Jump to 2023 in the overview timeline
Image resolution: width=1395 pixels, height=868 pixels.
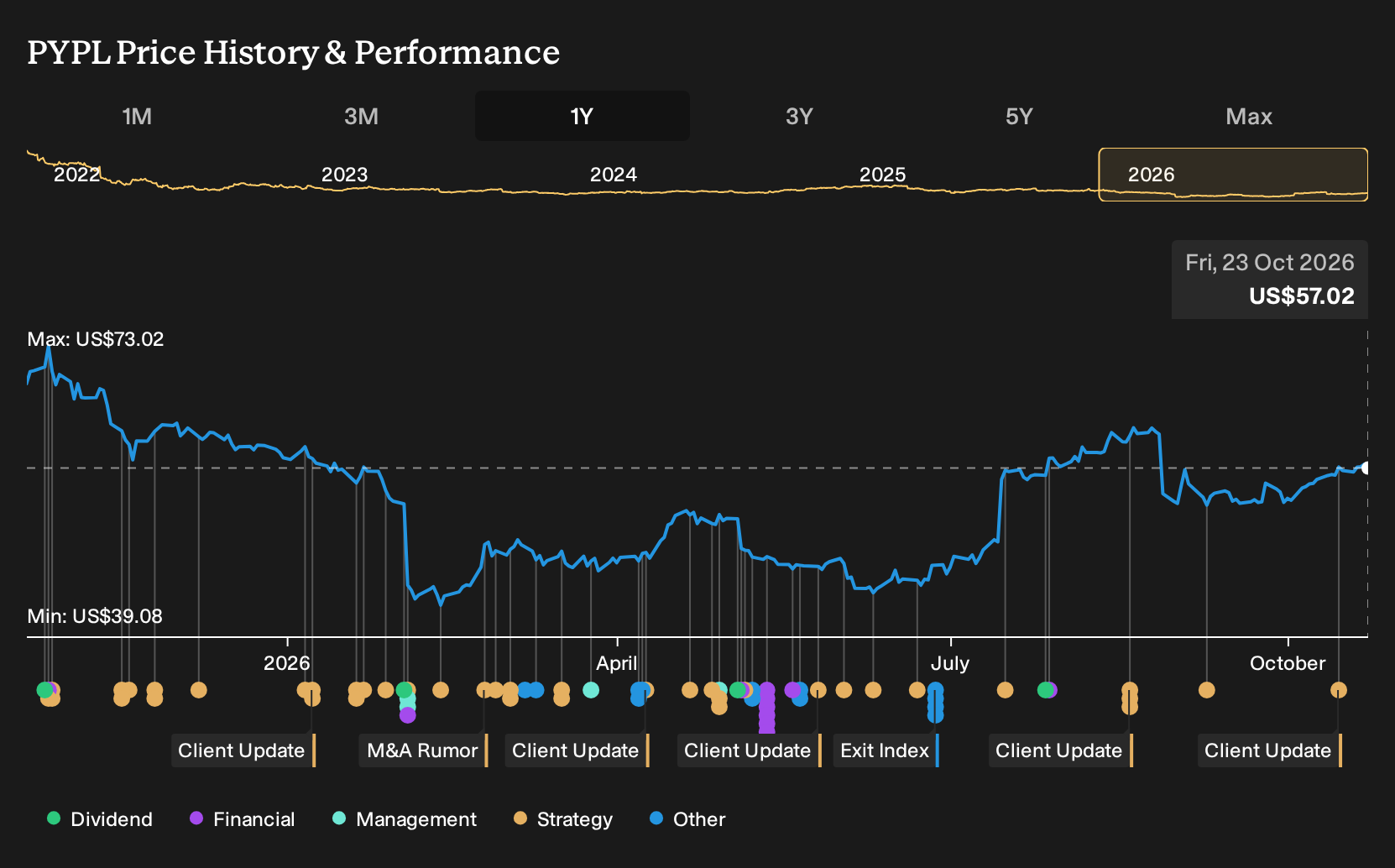click(x=344, y=175)
